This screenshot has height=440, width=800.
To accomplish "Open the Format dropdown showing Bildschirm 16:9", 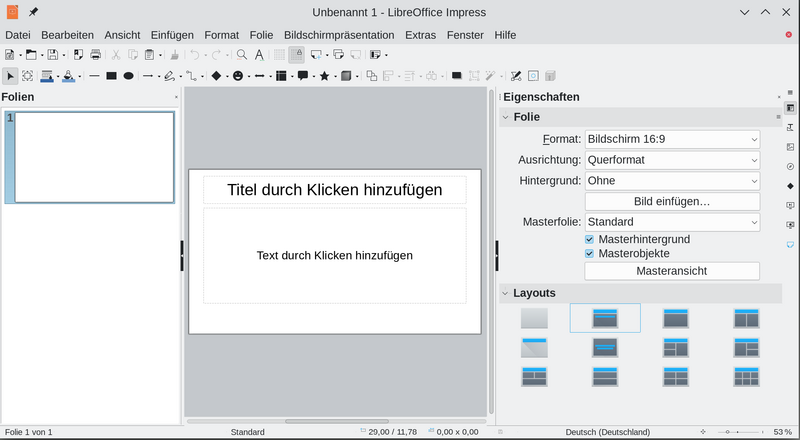I will 672,139.
